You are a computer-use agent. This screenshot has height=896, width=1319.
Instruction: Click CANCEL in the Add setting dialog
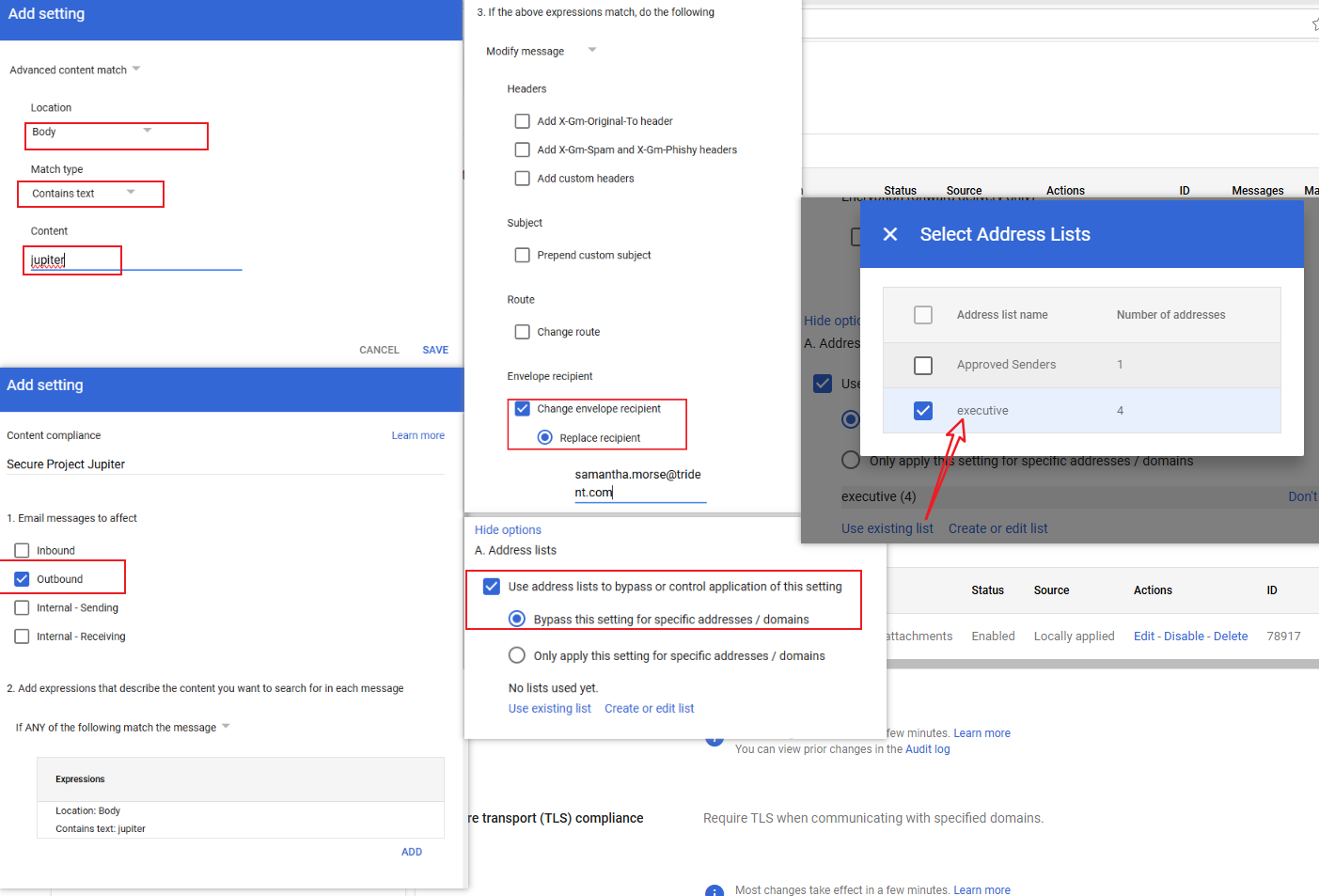pyautogui.click(x=379, y=350)
